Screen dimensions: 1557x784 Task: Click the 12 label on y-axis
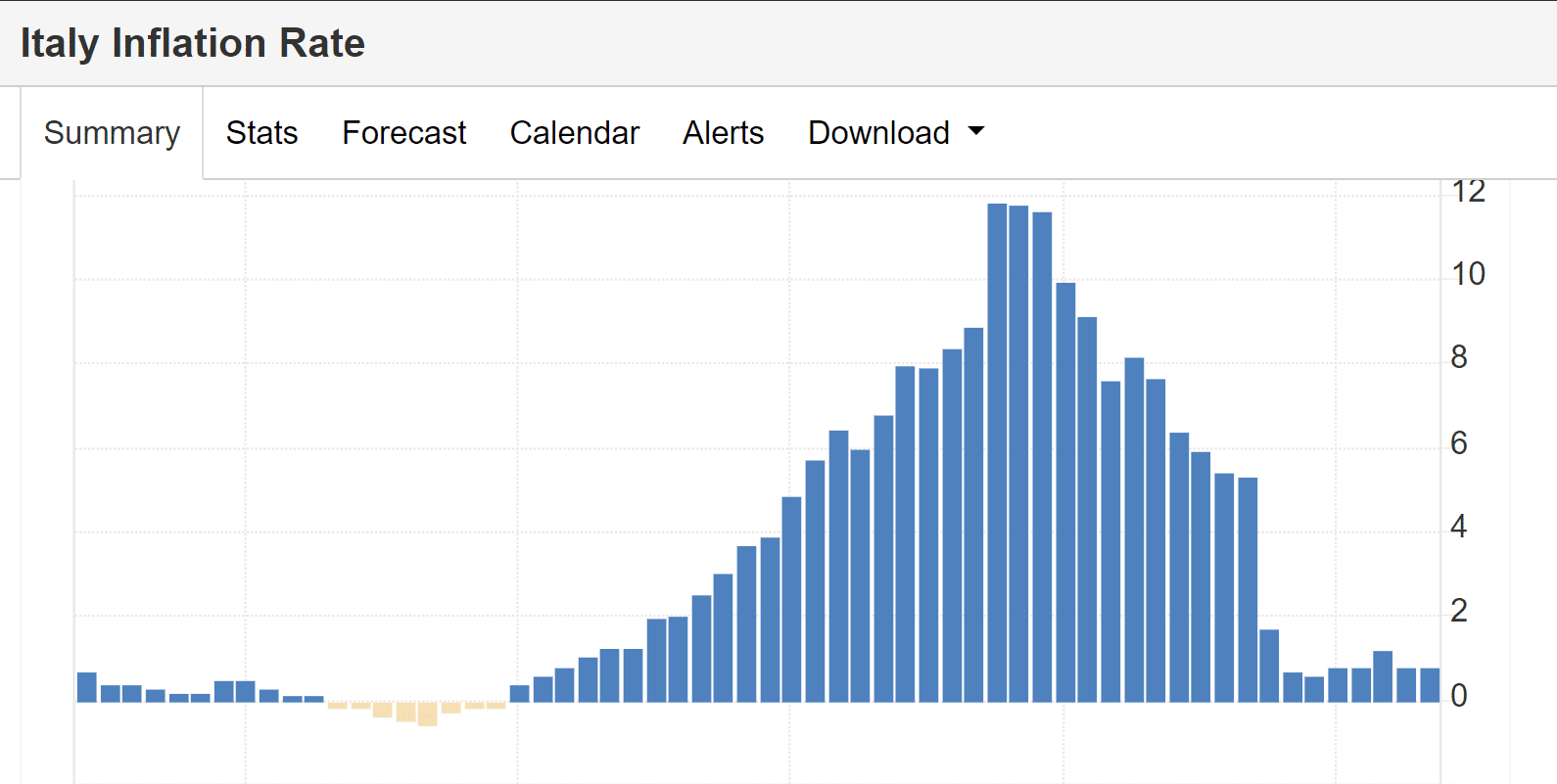(1468, 192)
